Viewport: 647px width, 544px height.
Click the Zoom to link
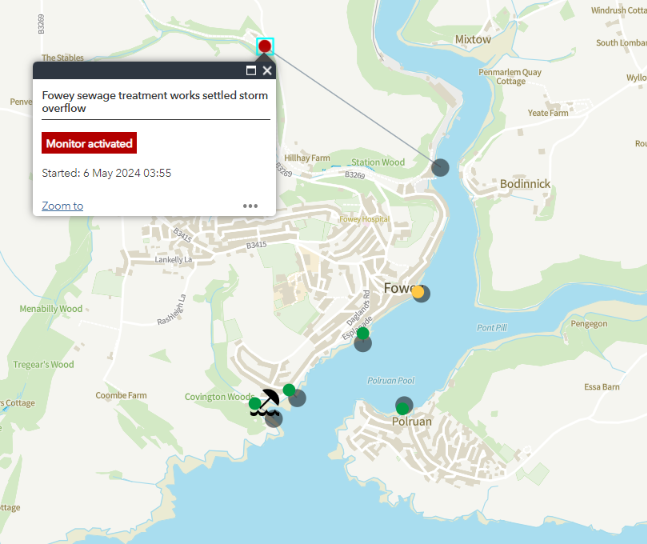click(x=62, y=206)
